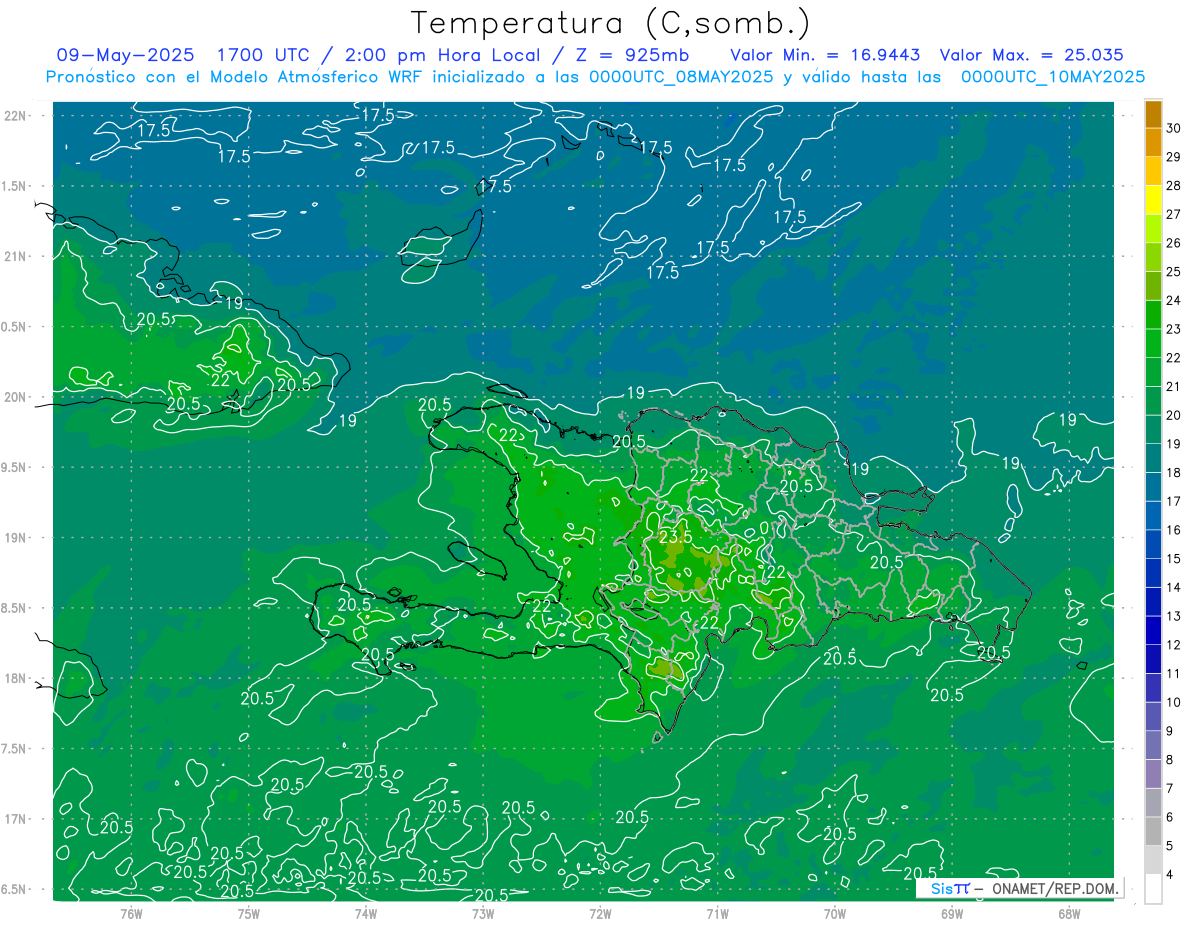This screenshot has width=1200, height=927.
Task: Click the "1700 UTC" time label
Action: [263, 55]
